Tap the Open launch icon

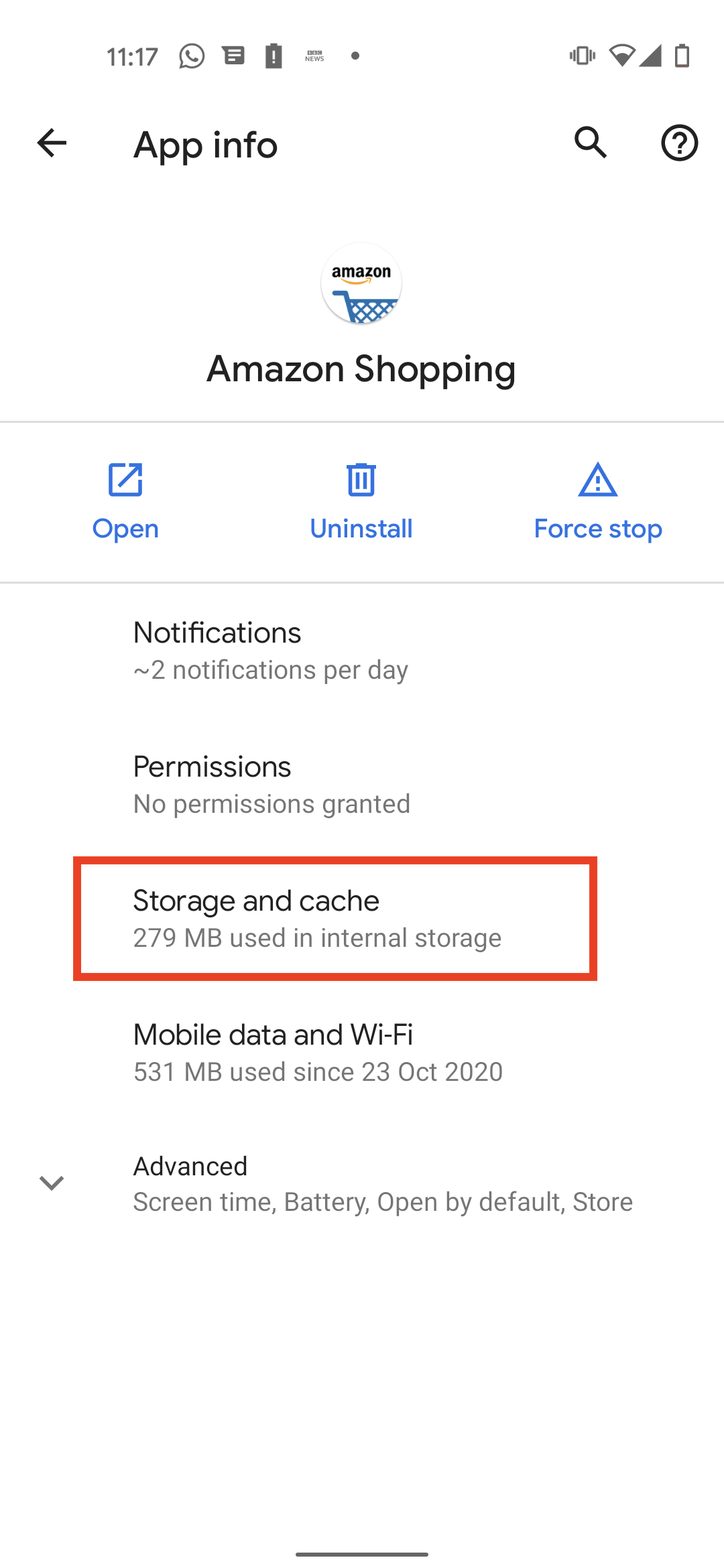click(x=125, y=480)
